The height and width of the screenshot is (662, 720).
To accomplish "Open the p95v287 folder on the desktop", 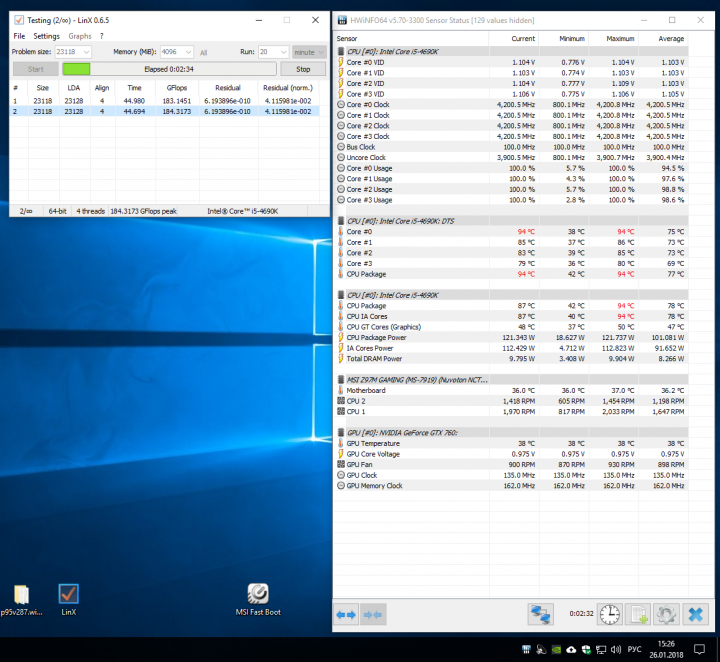I will [x=22, y=600].
